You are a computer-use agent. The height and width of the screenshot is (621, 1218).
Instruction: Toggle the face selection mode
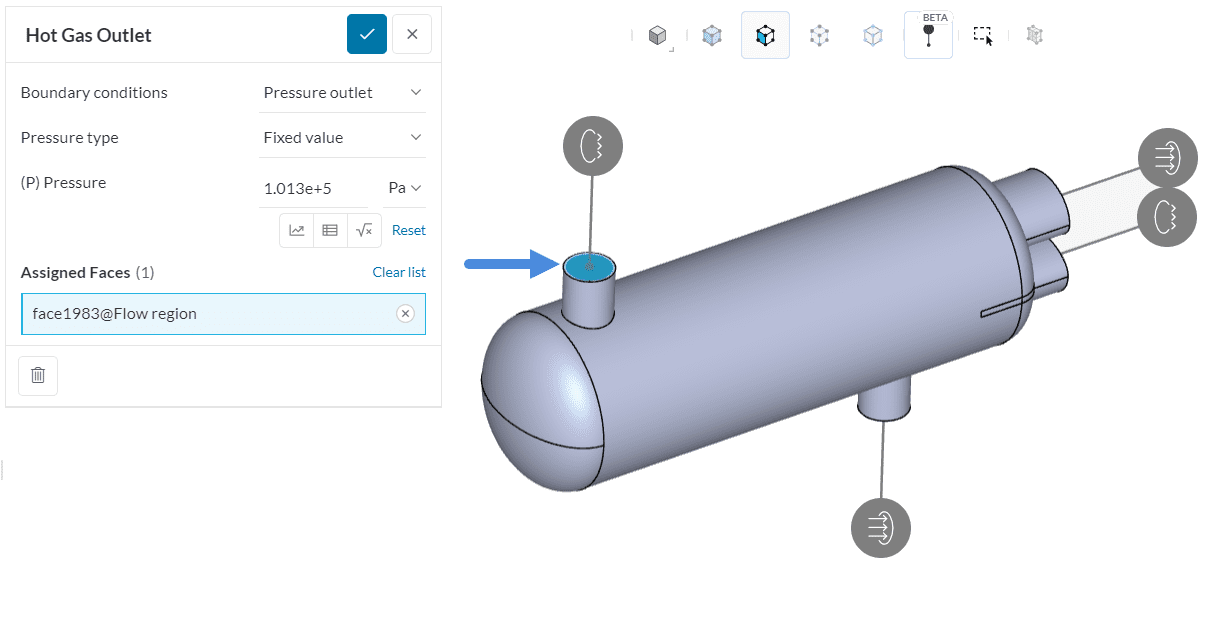point(765,36)
